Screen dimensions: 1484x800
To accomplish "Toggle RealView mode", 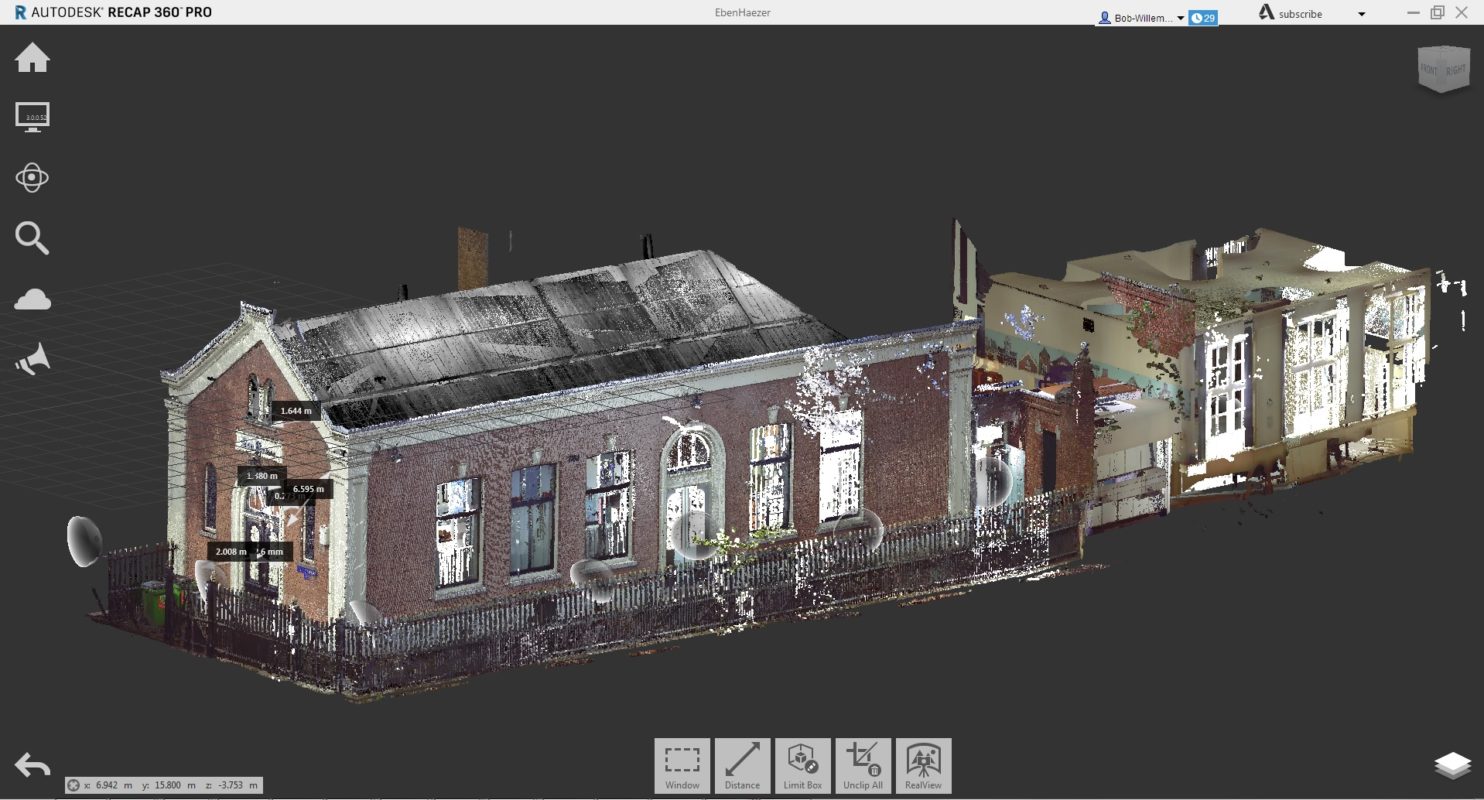I will pyautogui.click(x=923, y=765).
